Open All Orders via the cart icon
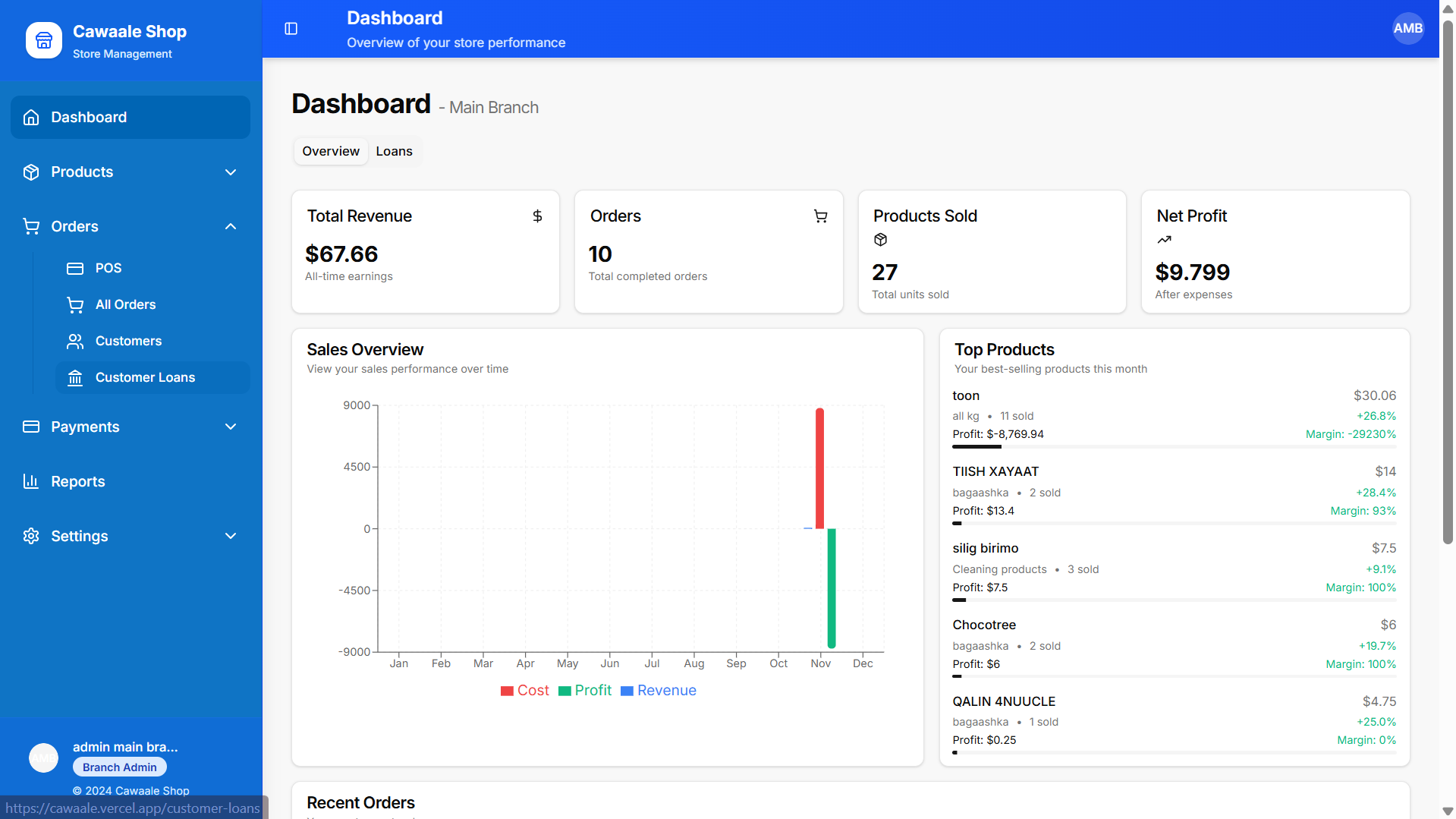This screenshot has width=1456, height=819. click(75, 304)
